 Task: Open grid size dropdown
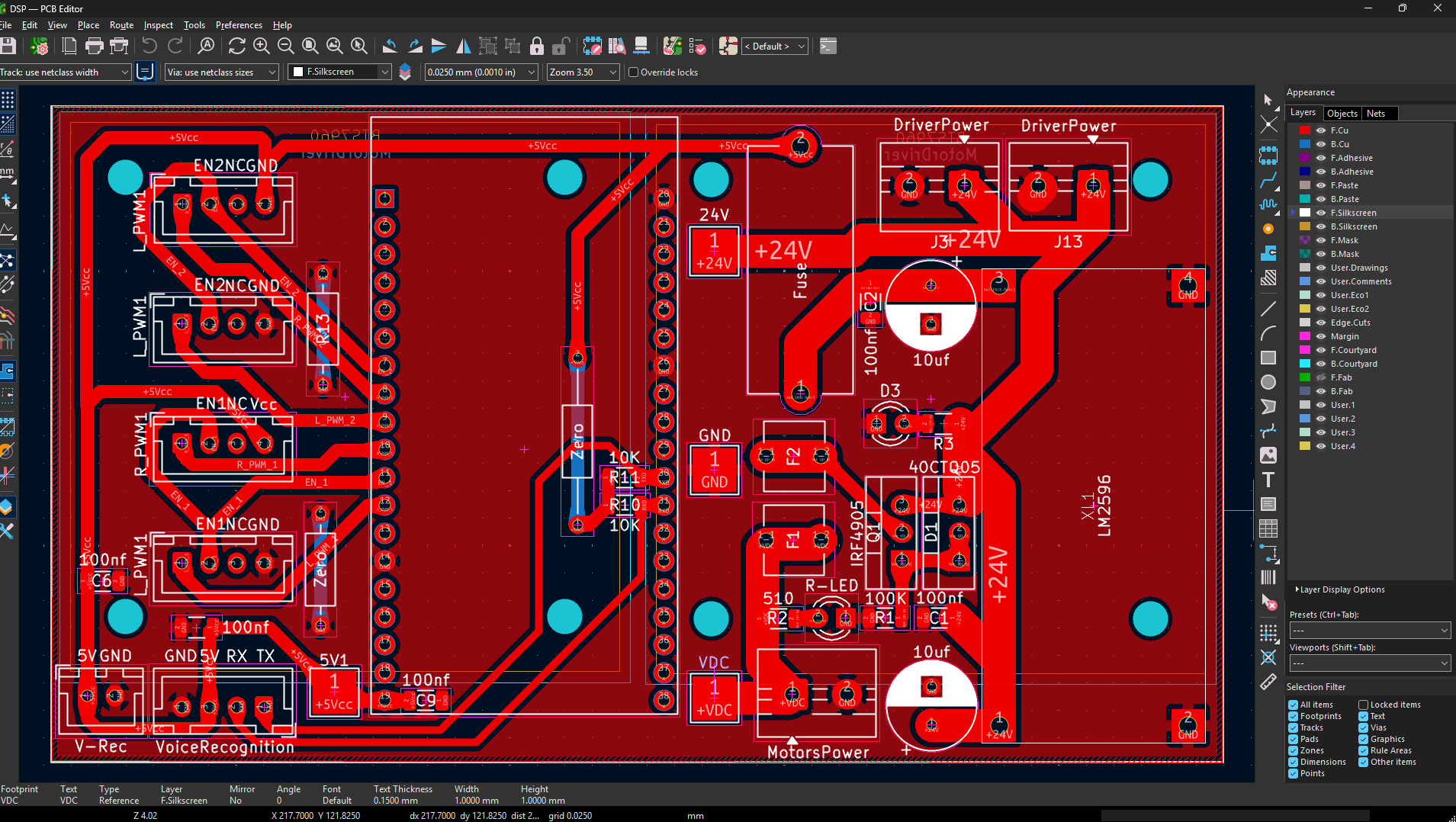coord(482,72)
